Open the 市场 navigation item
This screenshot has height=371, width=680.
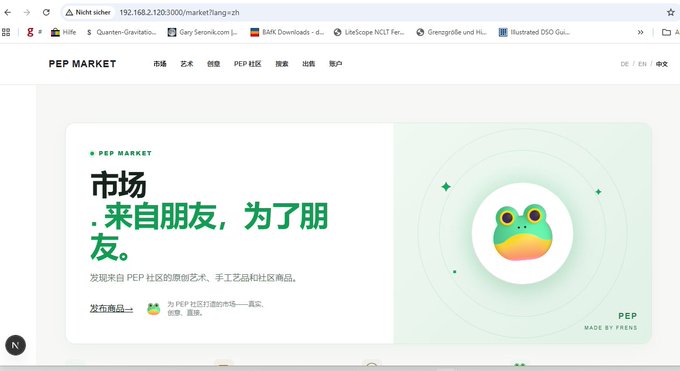pyautogui.click(x=160, y=64)
